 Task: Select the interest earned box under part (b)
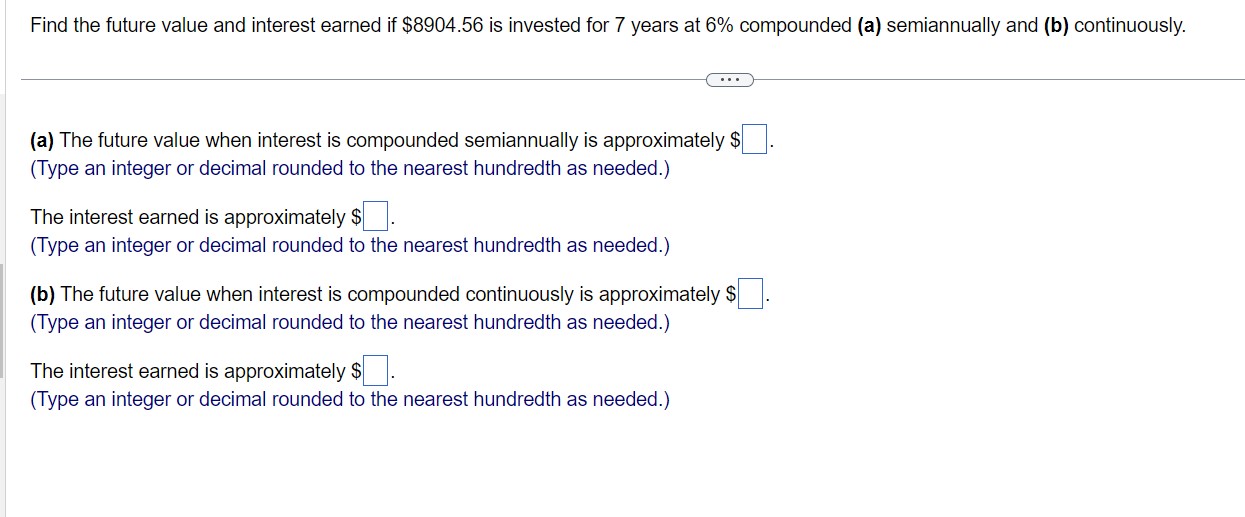pos(375,371)
